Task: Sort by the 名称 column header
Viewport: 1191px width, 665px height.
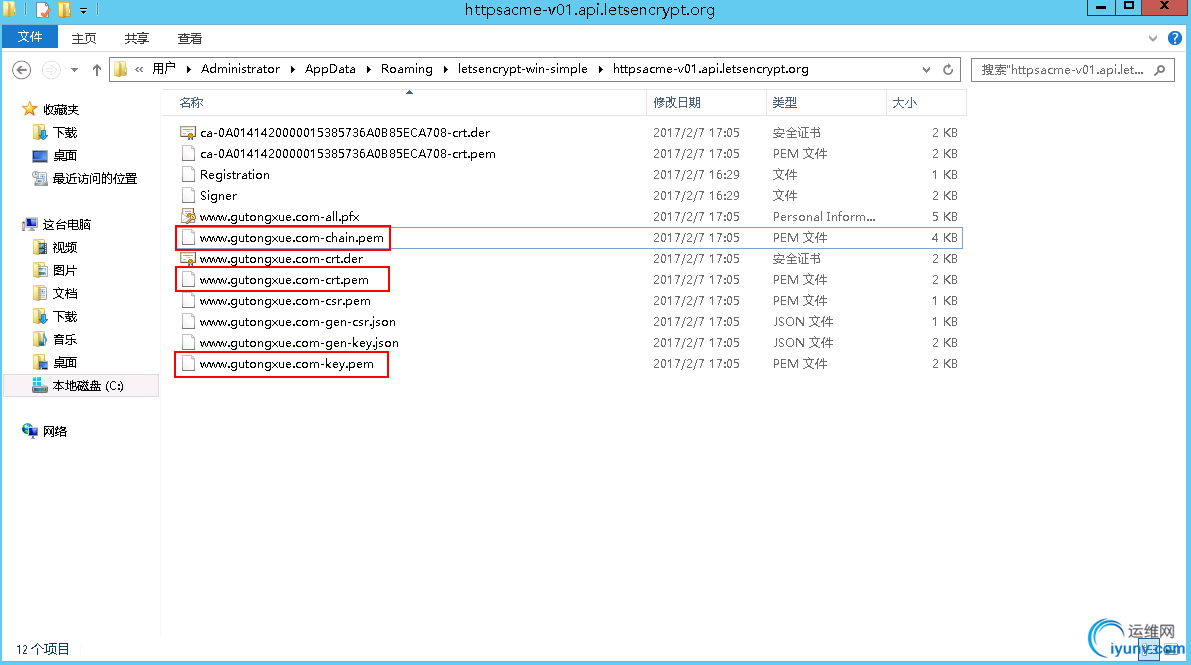Action: tap(403, 103)
